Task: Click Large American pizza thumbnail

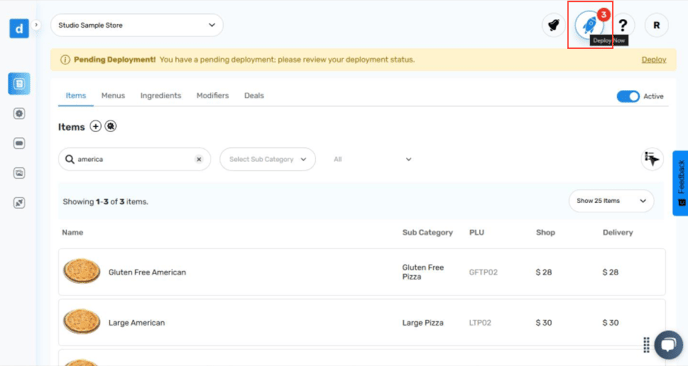Action: coord(82,321)
